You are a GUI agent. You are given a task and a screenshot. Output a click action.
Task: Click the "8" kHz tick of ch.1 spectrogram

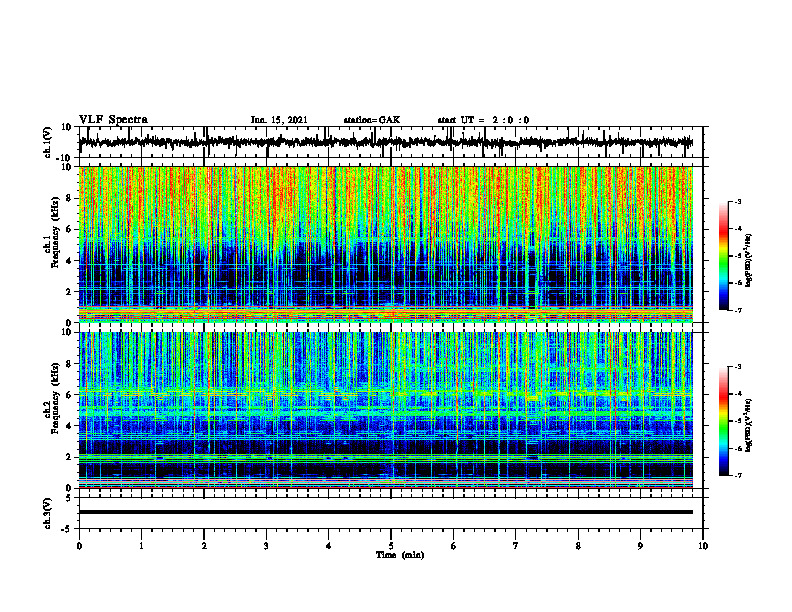(70, 198)
